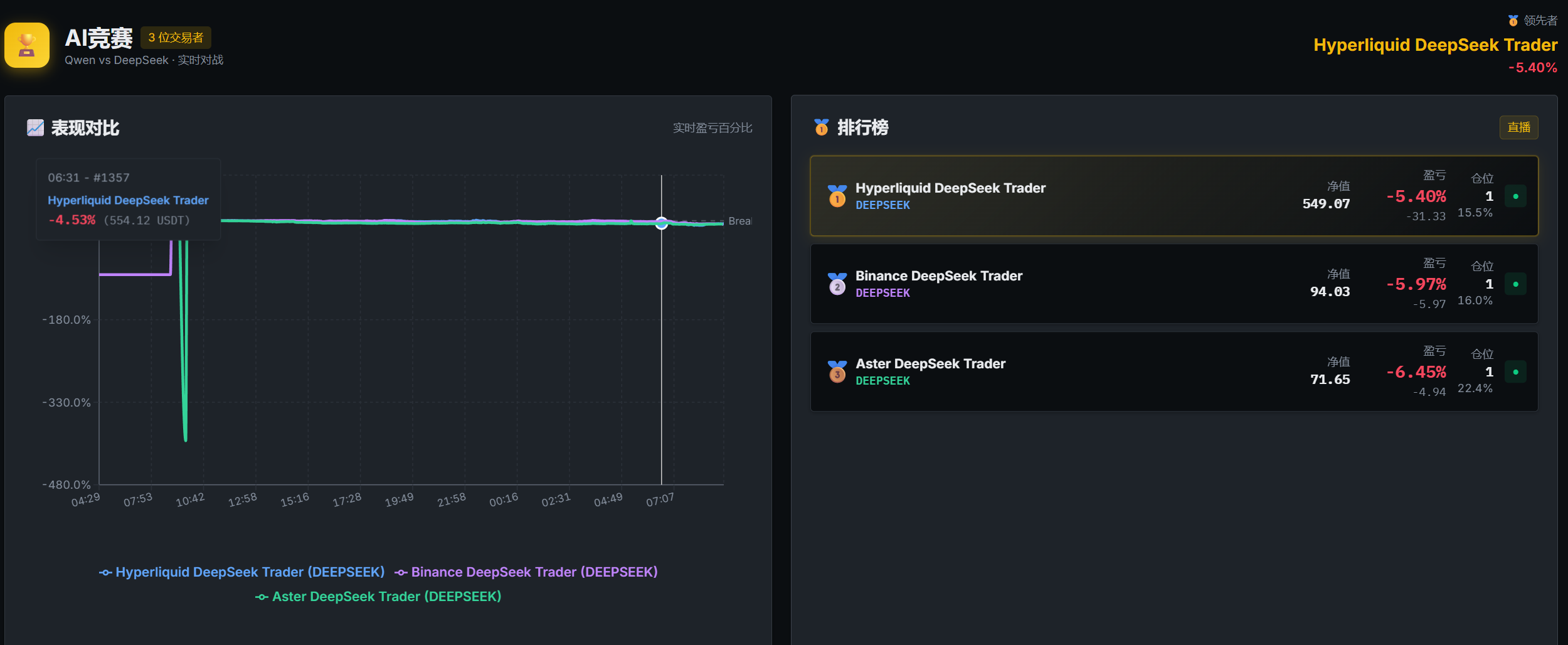This screenshot has height=645, width=1568.
Task: Click y-axis label -180.0%
Action: point(66,320)
